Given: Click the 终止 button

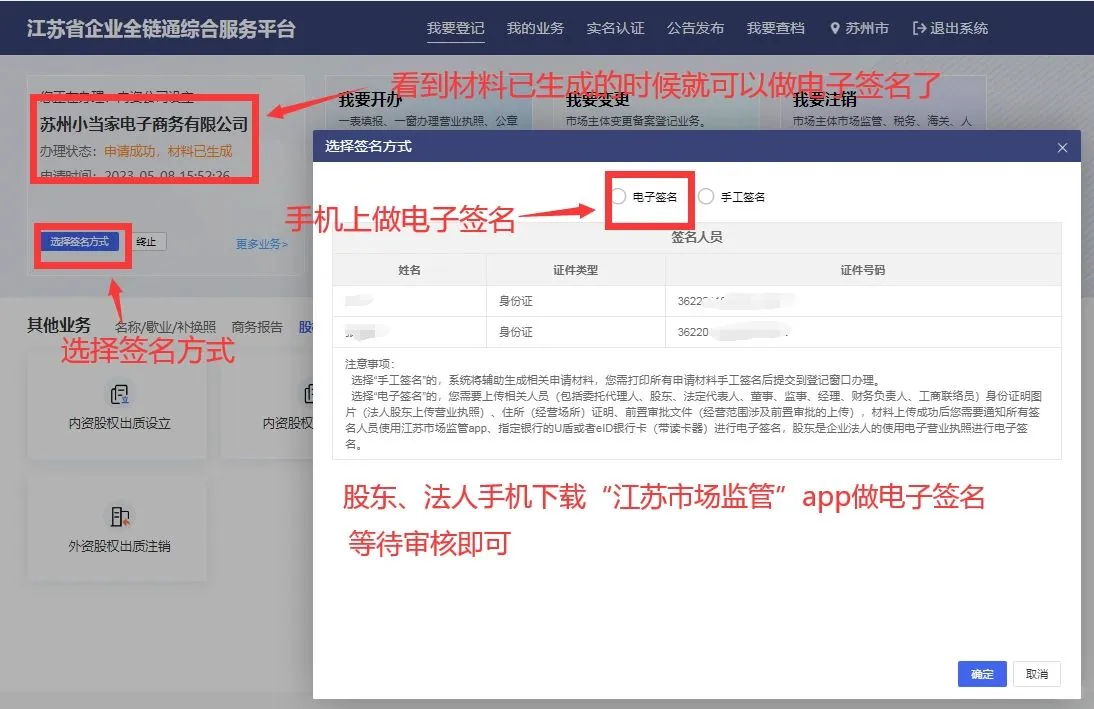Looking at the screenshot, I should [146, 242].
